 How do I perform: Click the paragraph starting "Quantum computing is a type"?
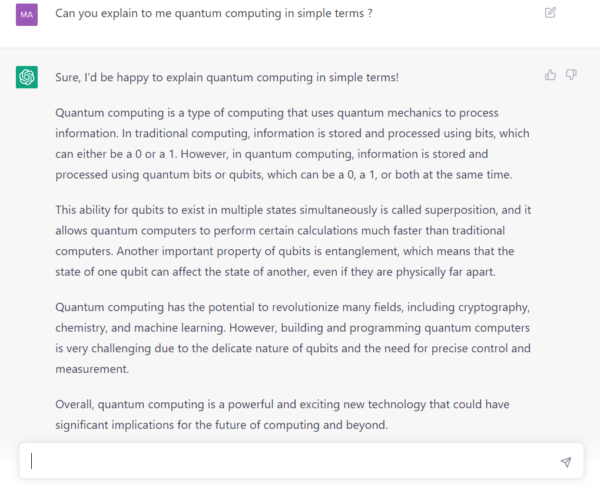point(292,144)
